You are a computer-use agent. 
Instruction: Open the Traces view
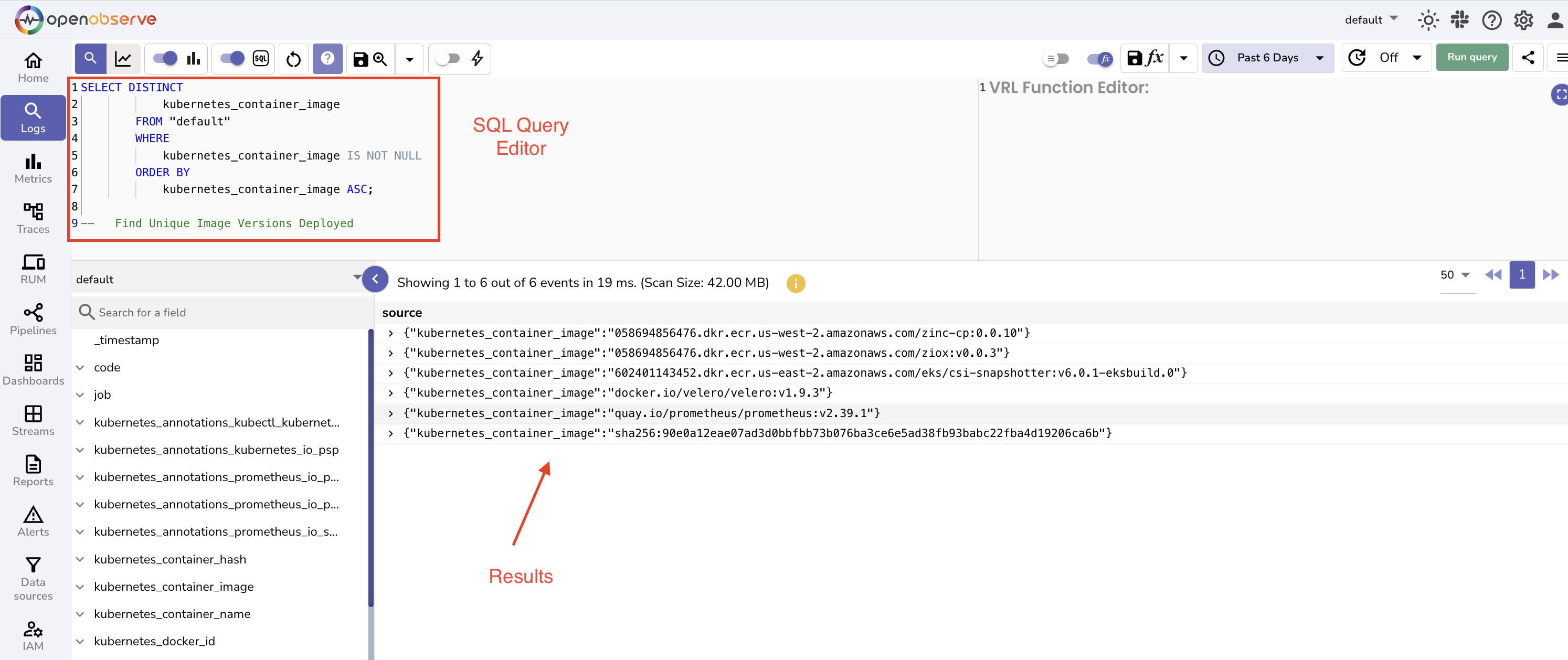(x=33, y=219)
